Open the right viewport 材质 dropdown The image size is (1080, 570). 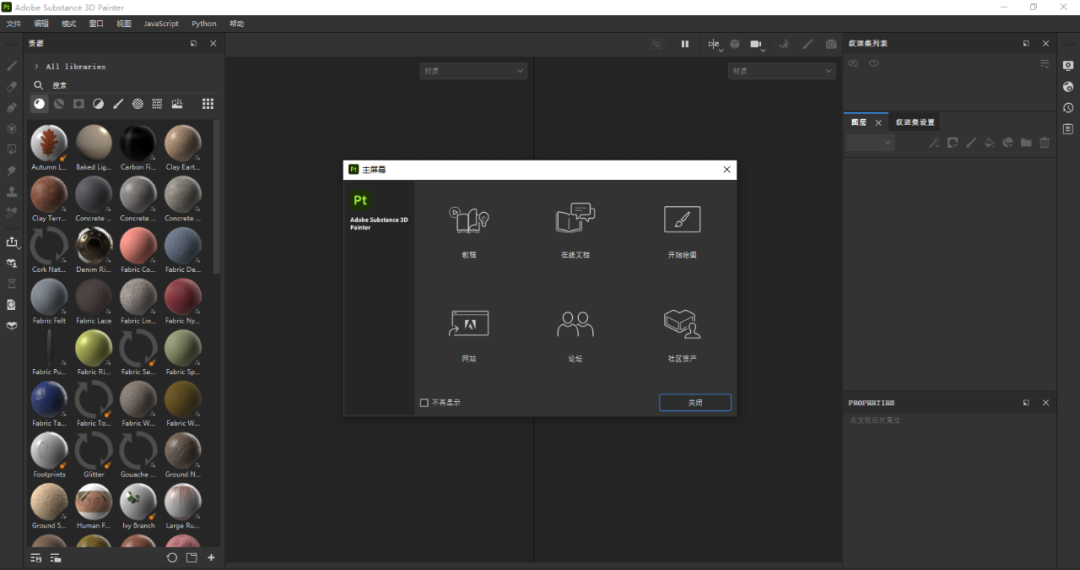point(781,71)
